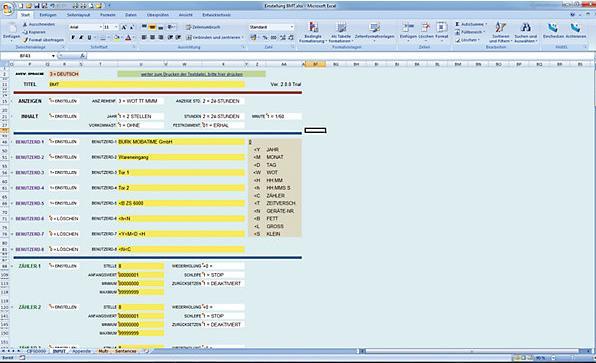The width and height of the screenshot is (596, 363).
Task: Toggle underline formatting button
Action: coord(89,38)
